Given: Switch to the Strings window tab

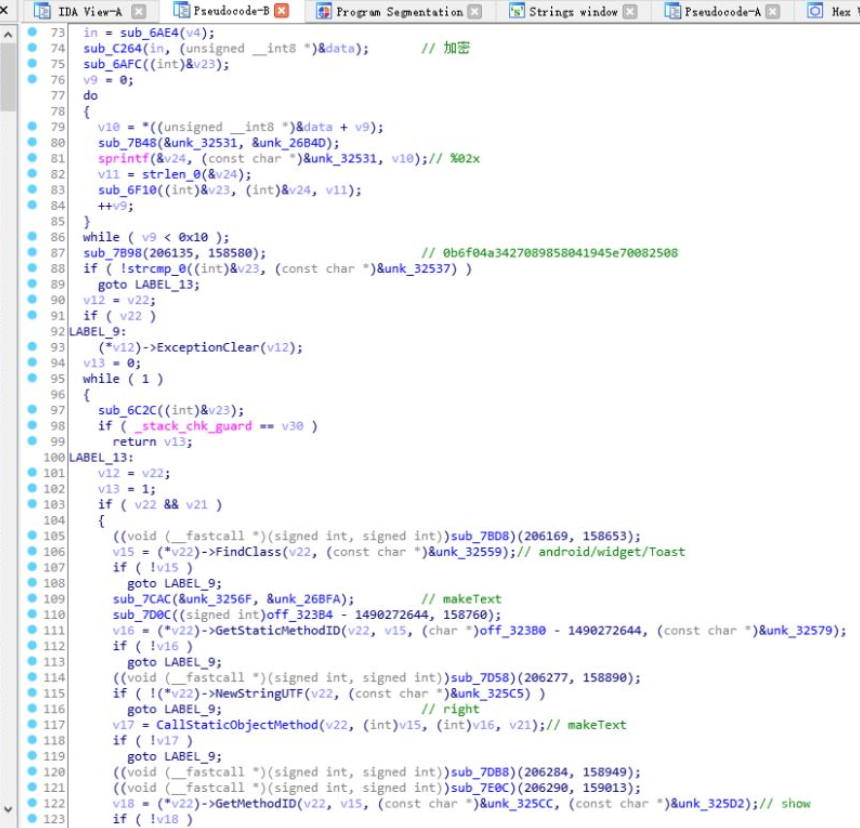Looking at the screenshot, I should coord(573,12).
